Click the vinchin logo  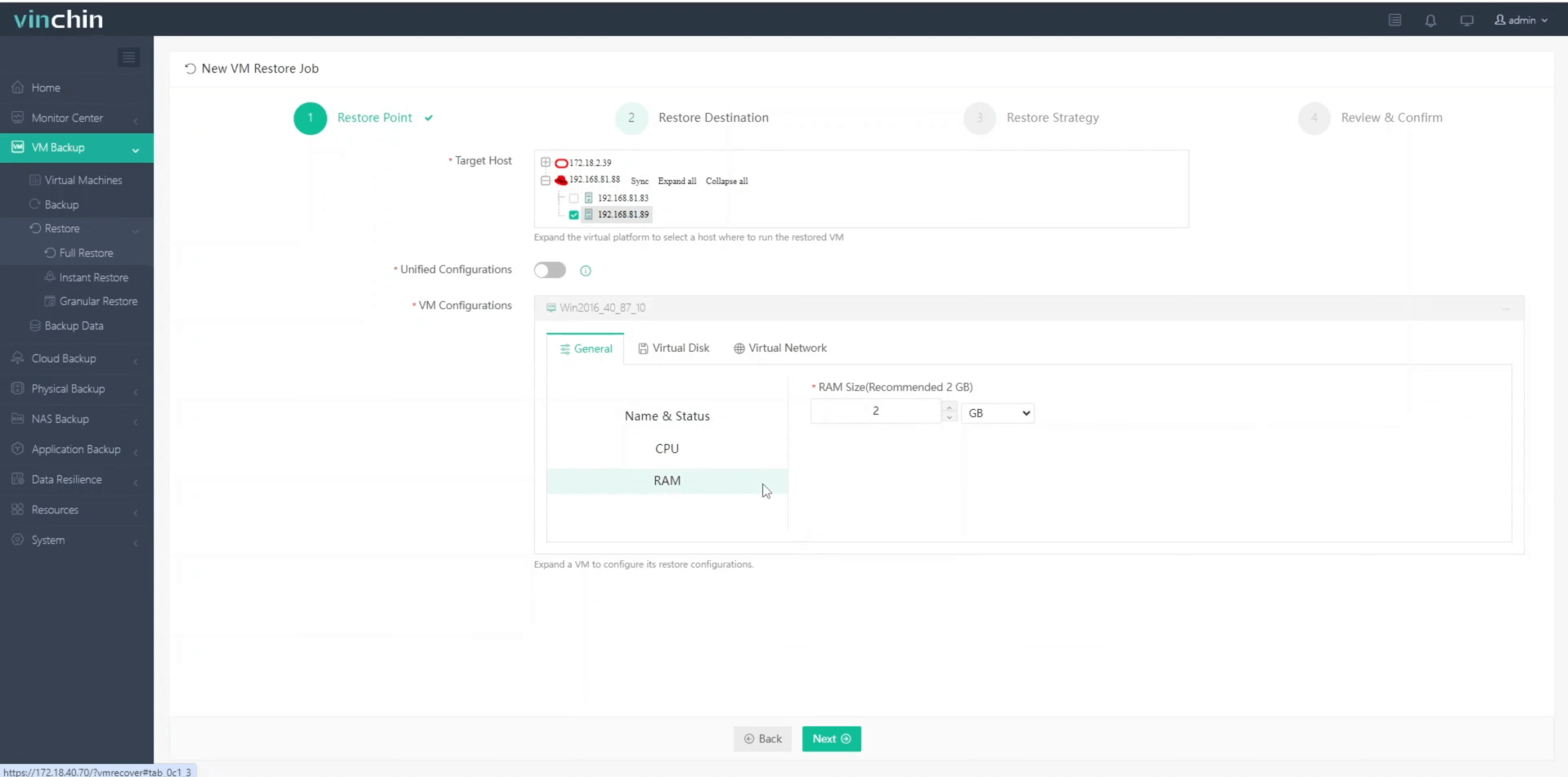point(58,19)
